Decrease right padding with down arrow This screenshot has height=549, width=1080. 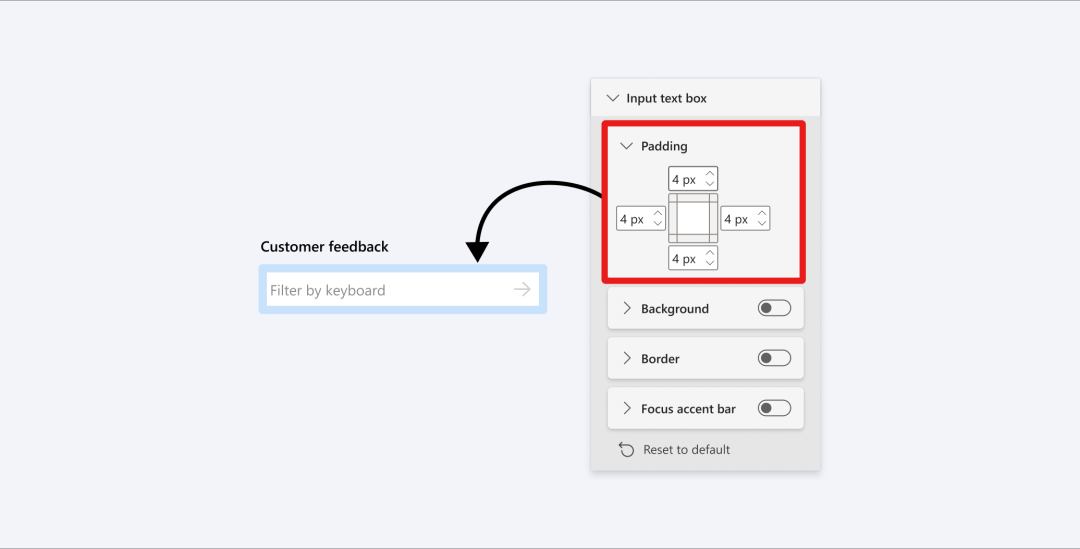pos(762,224)
